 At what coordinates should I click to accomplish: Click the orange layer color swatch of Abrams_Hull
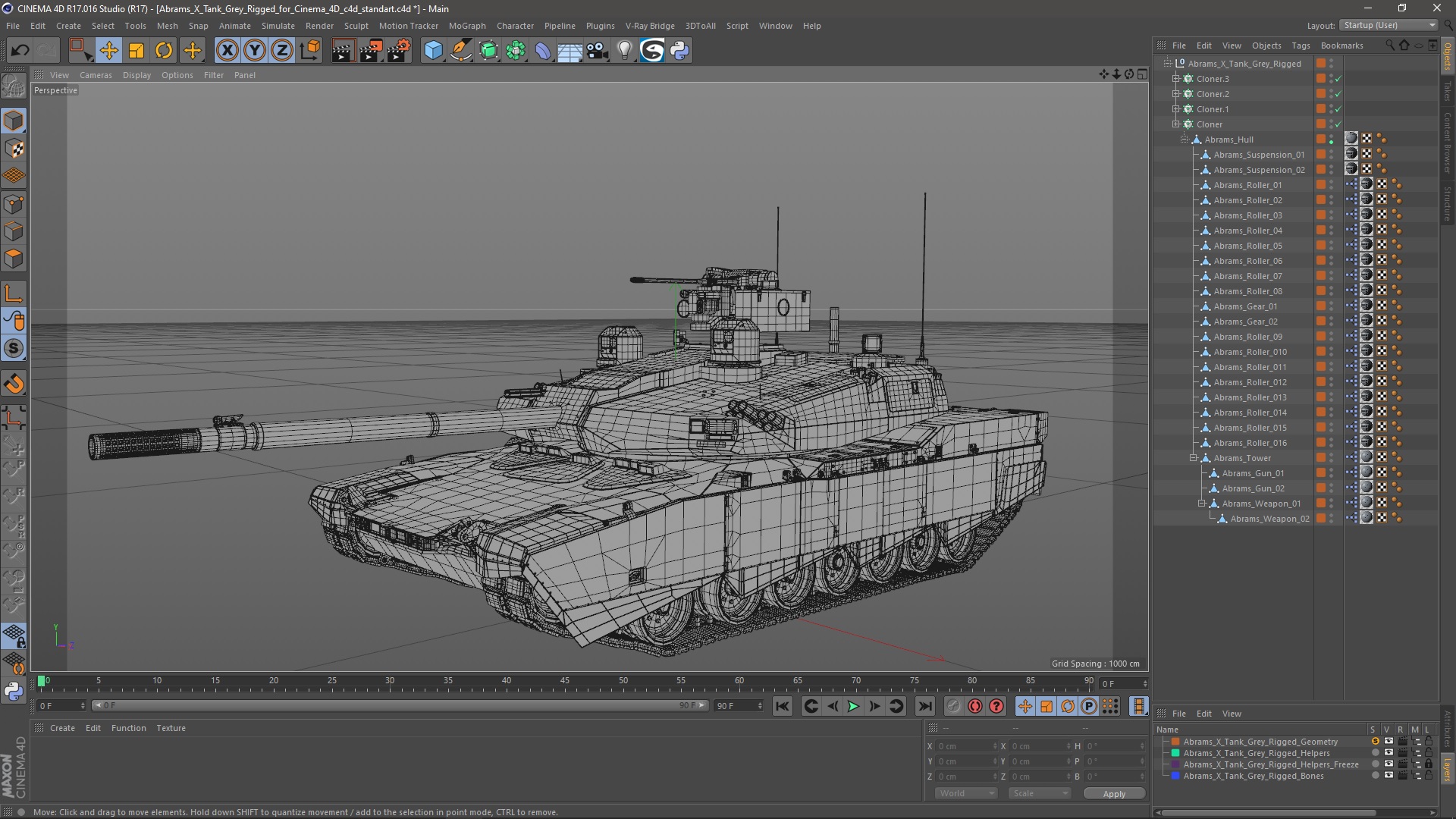tap(1321, 140)
